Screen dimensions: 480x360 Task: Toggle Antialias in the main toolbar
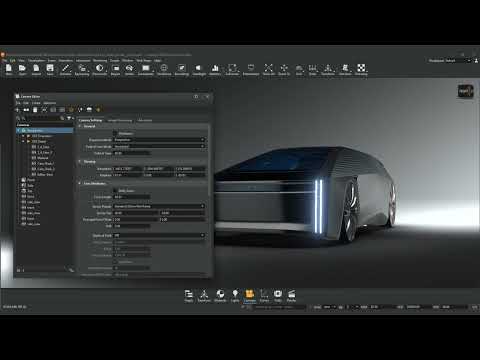65,69
